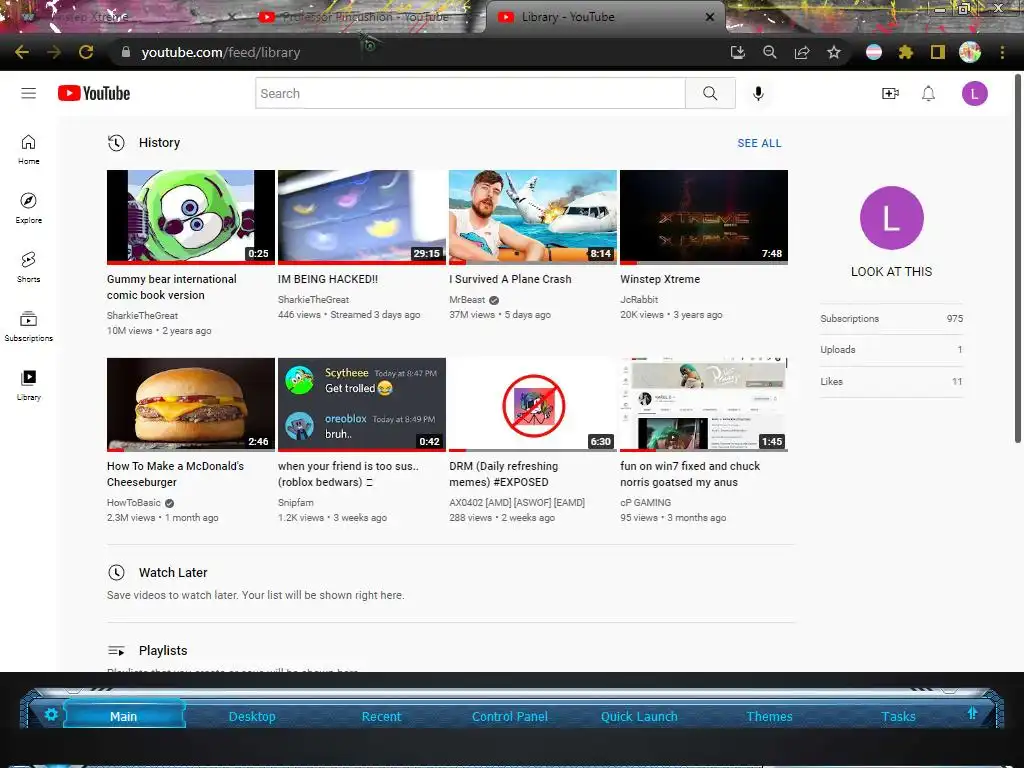Open Winstep Xtreme video thumbnail
This screenshot has height=768, width=1024.
coord(704,217)
